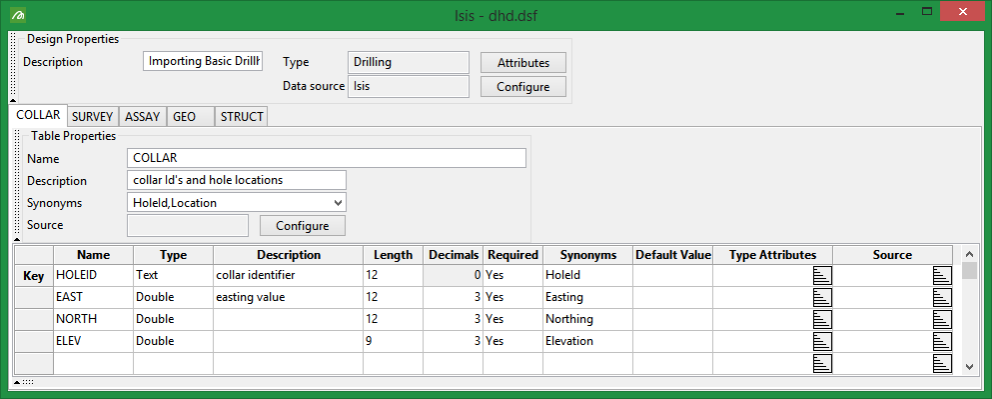Select the NORTH name cell
992x399 pixels.
(94, 319)
